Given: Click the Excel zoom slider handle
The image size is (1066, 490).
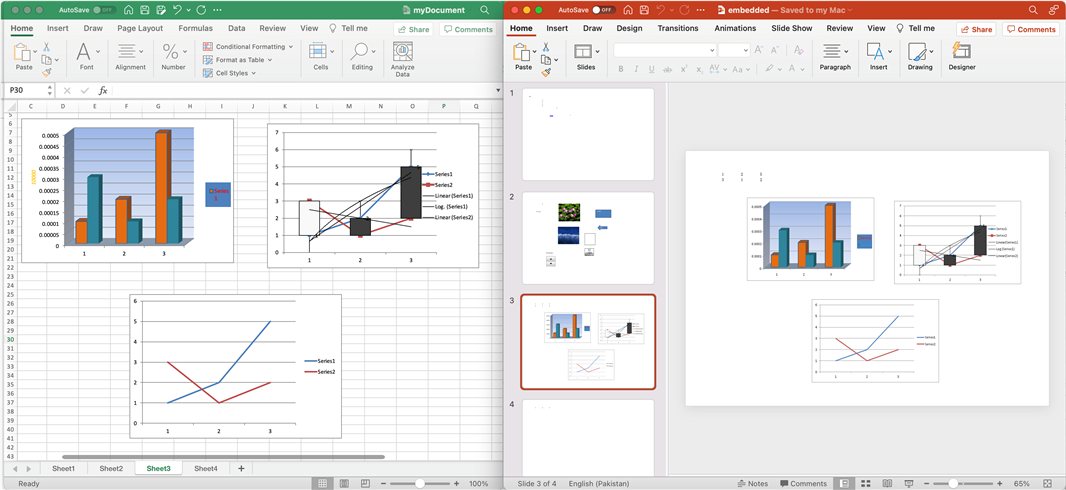Looking at the screenshot, I should (x=419, y=484).
